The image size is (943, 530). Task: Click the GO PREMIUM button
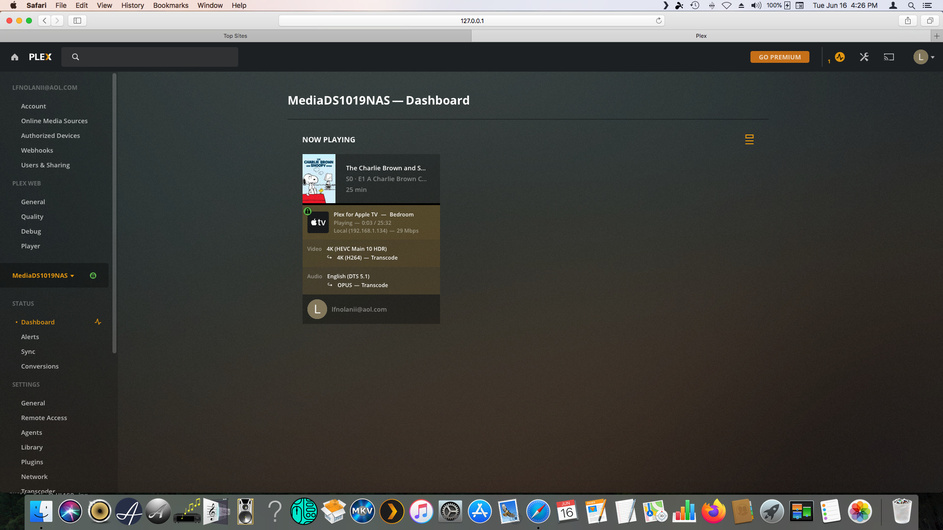[779, 57]
